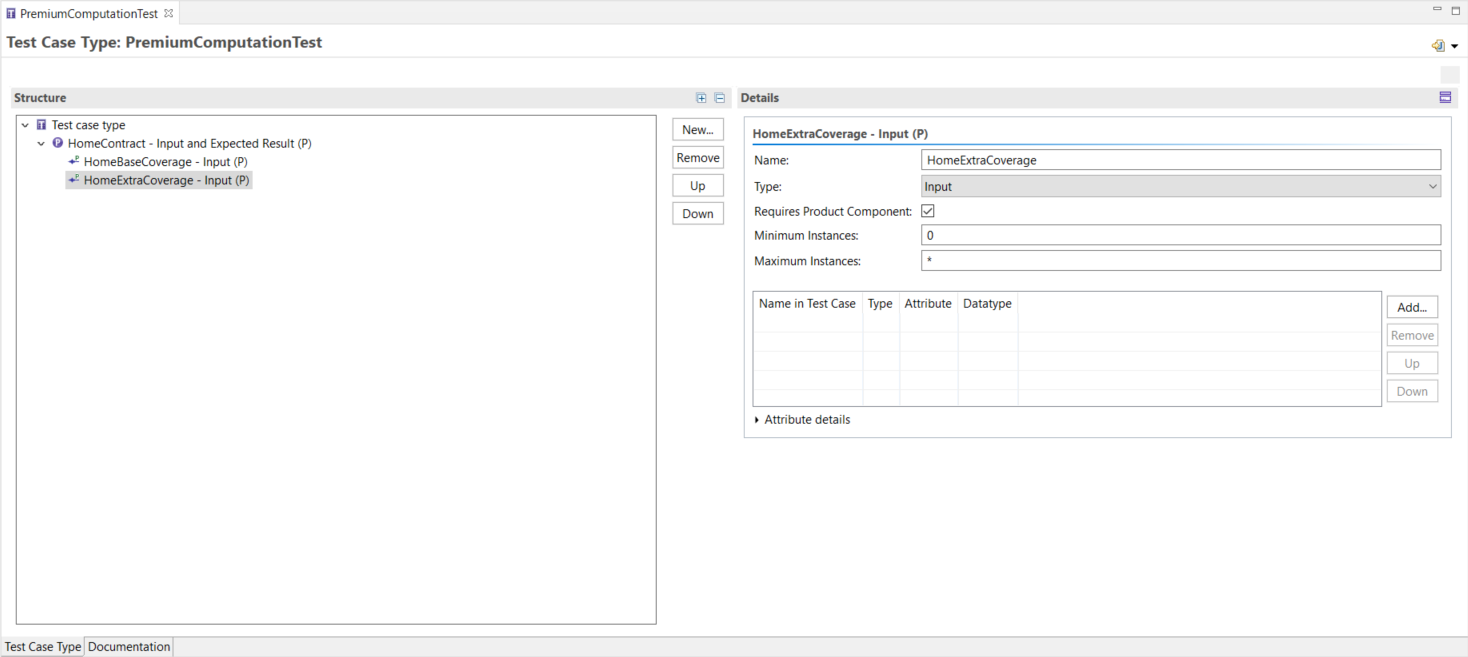This screenshot has height=657, width=1468.
Task: Click the Test case type icon in tree
Action: (x=40, y=124)
